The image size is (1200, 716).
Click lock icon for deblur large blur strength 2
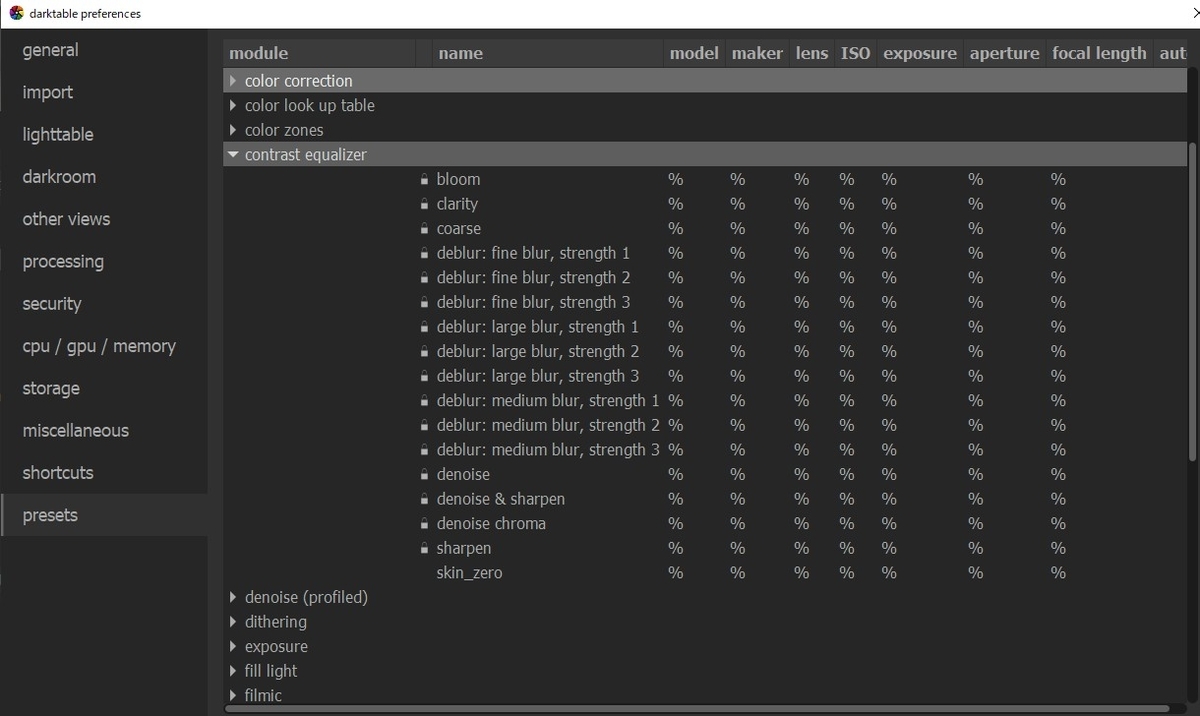[424, 352]
